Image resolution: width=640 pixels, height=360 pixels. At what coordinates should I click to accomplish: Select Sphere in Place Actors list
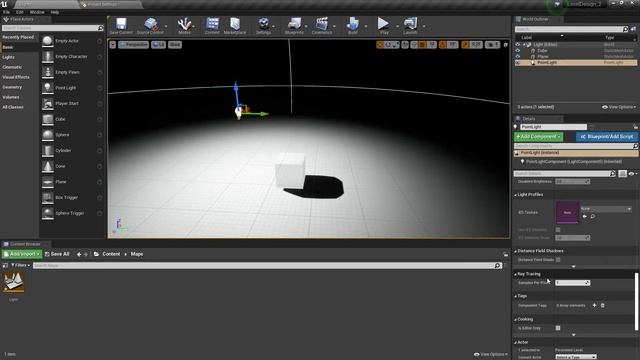point(72,135)
